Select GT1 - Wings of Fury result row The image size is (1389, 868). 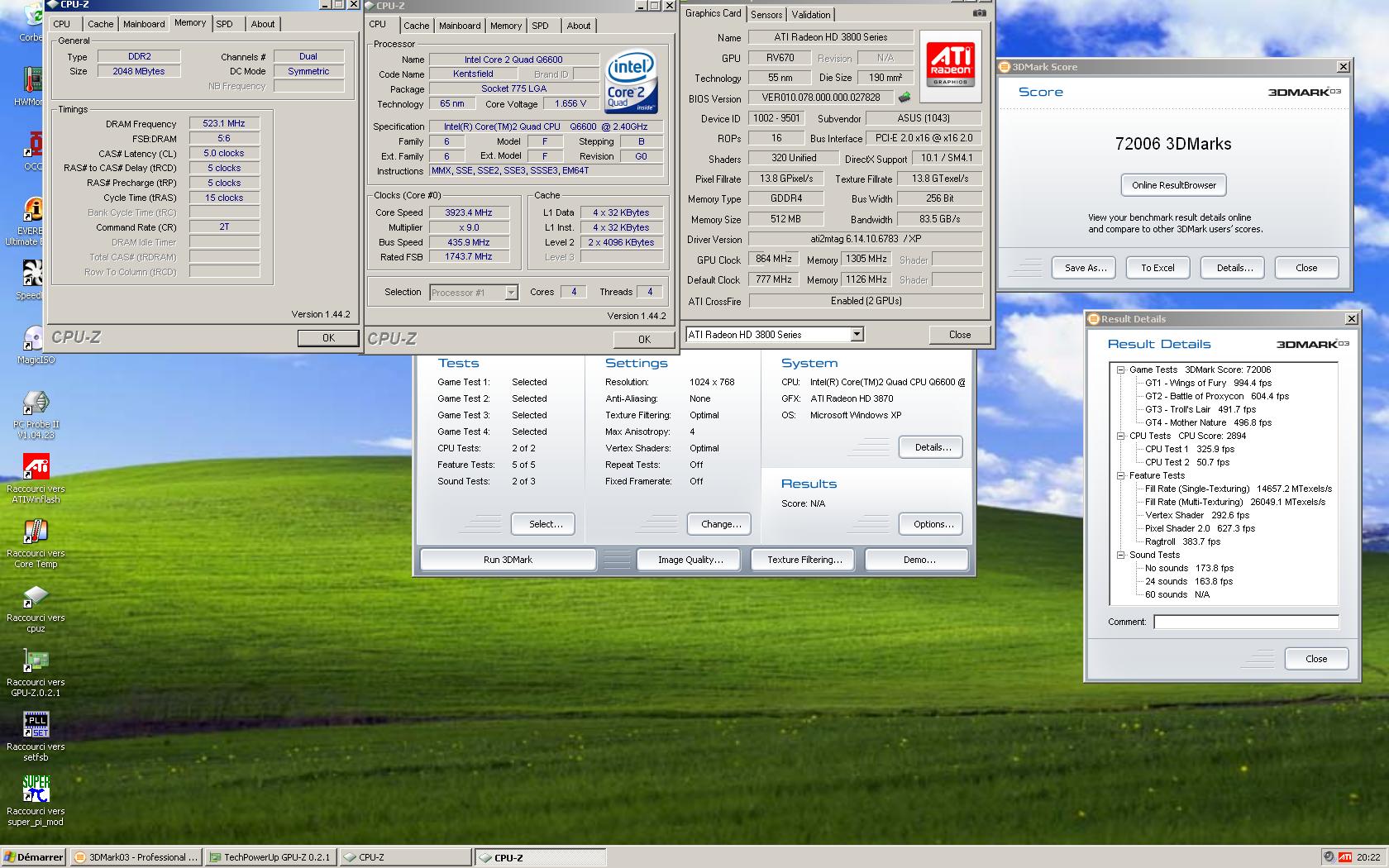(x=1208, y=383)
